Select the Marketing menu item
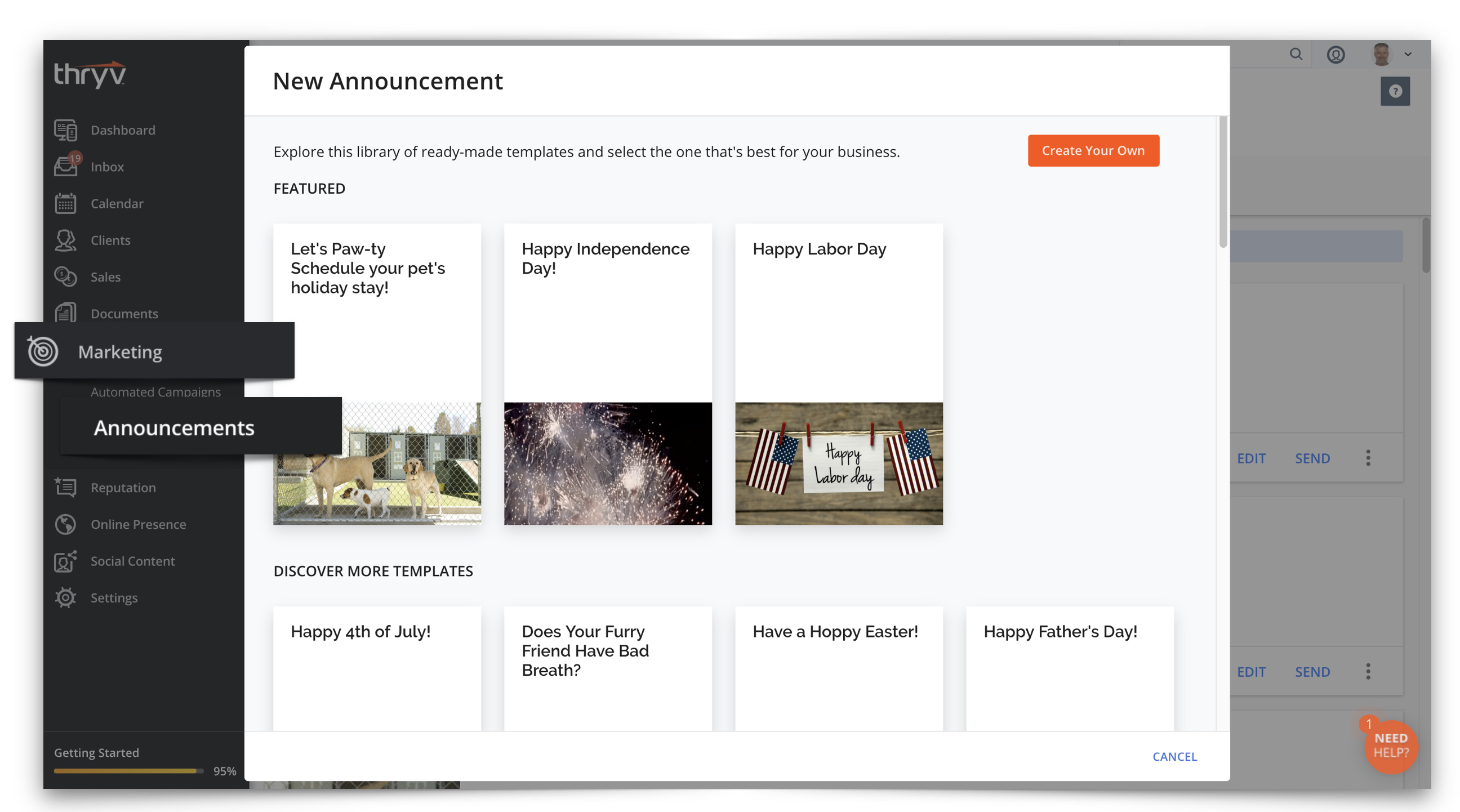 (x=154, y=351)
